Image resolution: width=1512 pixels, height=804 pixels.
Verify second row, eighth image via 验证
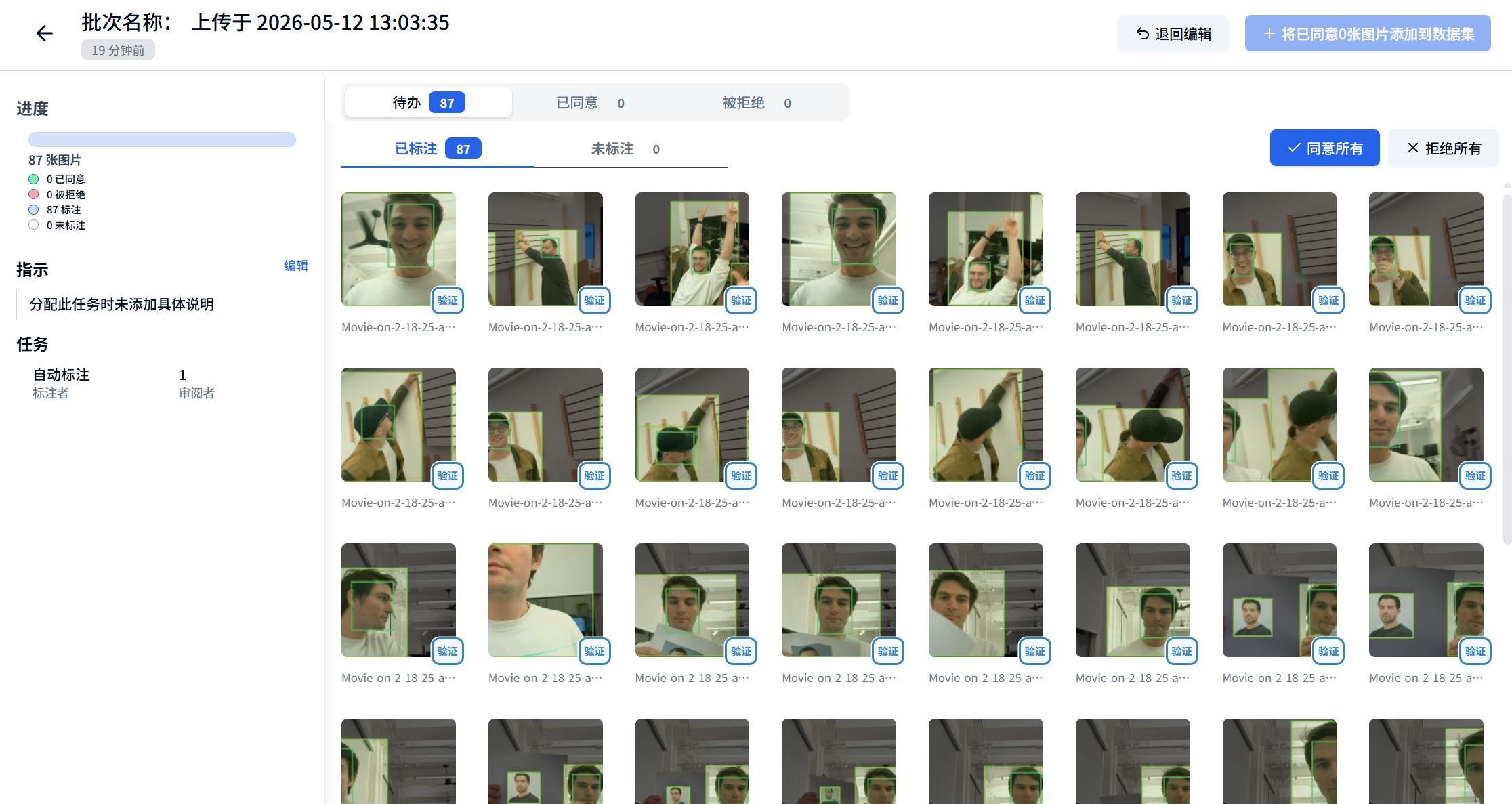(x=1475, y=475)
